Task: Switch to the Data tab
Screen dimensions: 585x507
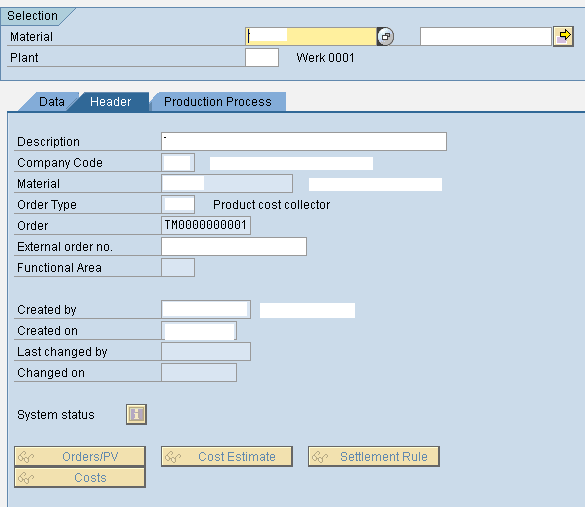Action: 51,102
